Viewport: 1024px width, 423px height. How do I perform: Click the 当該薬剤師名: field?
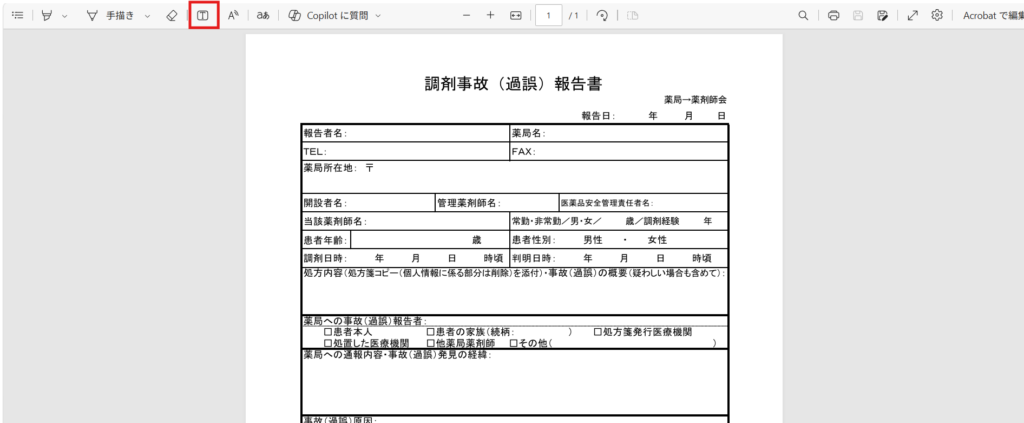[405, 221]
